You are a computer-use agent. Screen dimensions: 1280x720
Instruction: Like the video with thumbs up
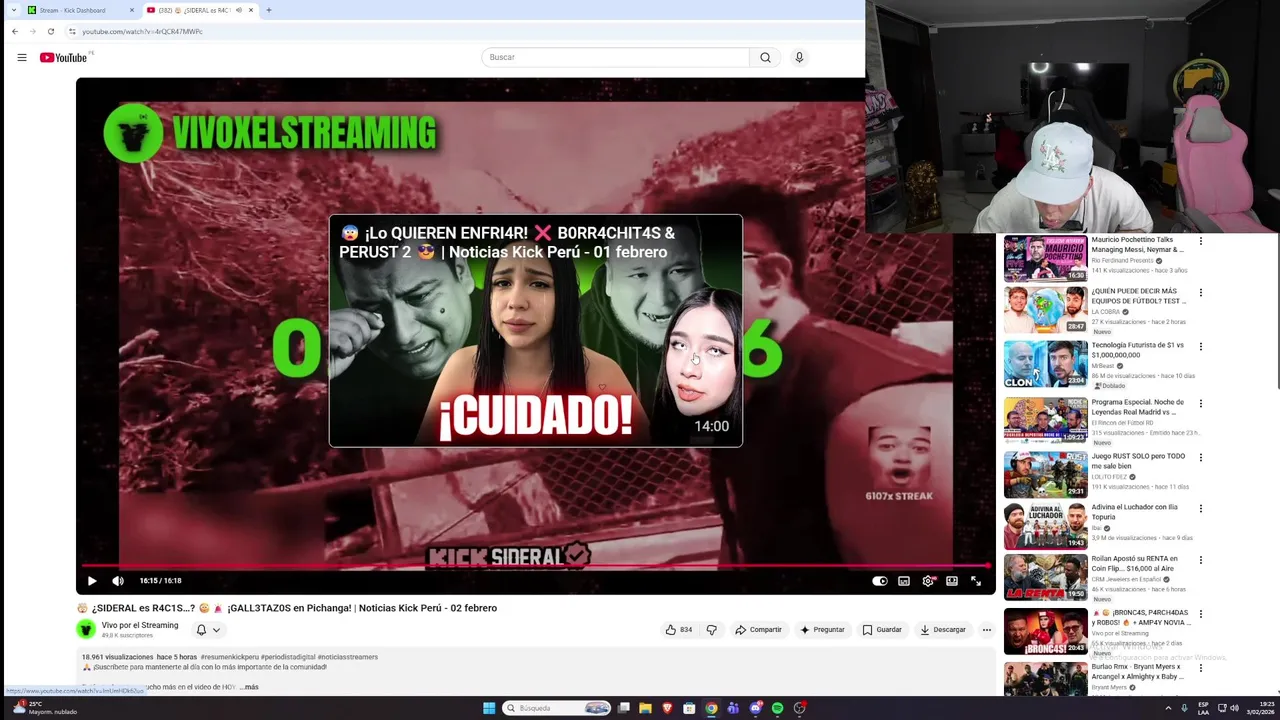pyautogui.click(x=679, y=630)
